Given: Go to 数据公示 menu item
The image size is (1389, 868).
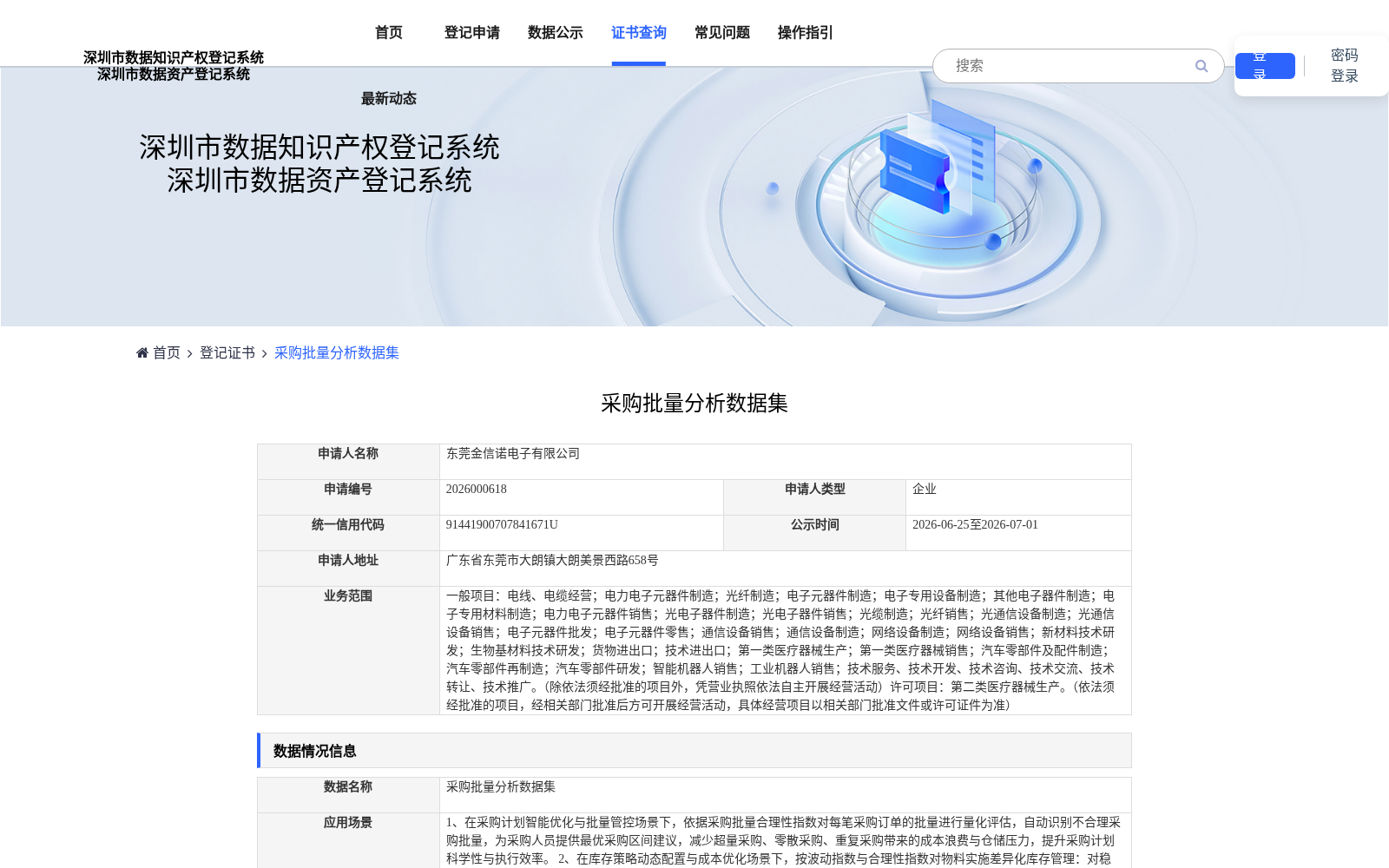Looking at the screenshot, I should coord(556,32).
